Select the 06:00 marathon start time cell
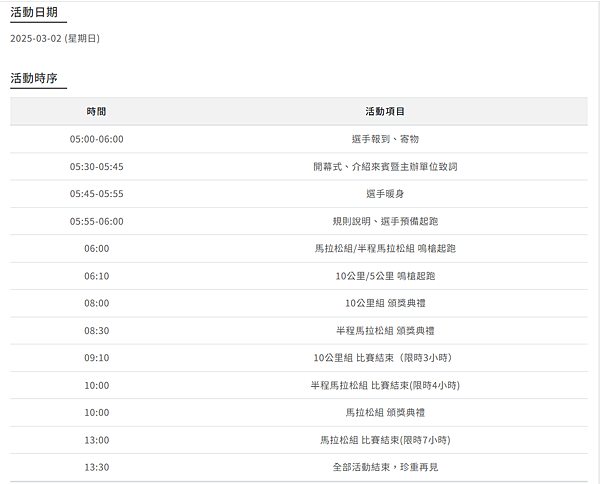The height and width of the screenshot is (484, 600). pyautogui.click(x=96, y=248)
